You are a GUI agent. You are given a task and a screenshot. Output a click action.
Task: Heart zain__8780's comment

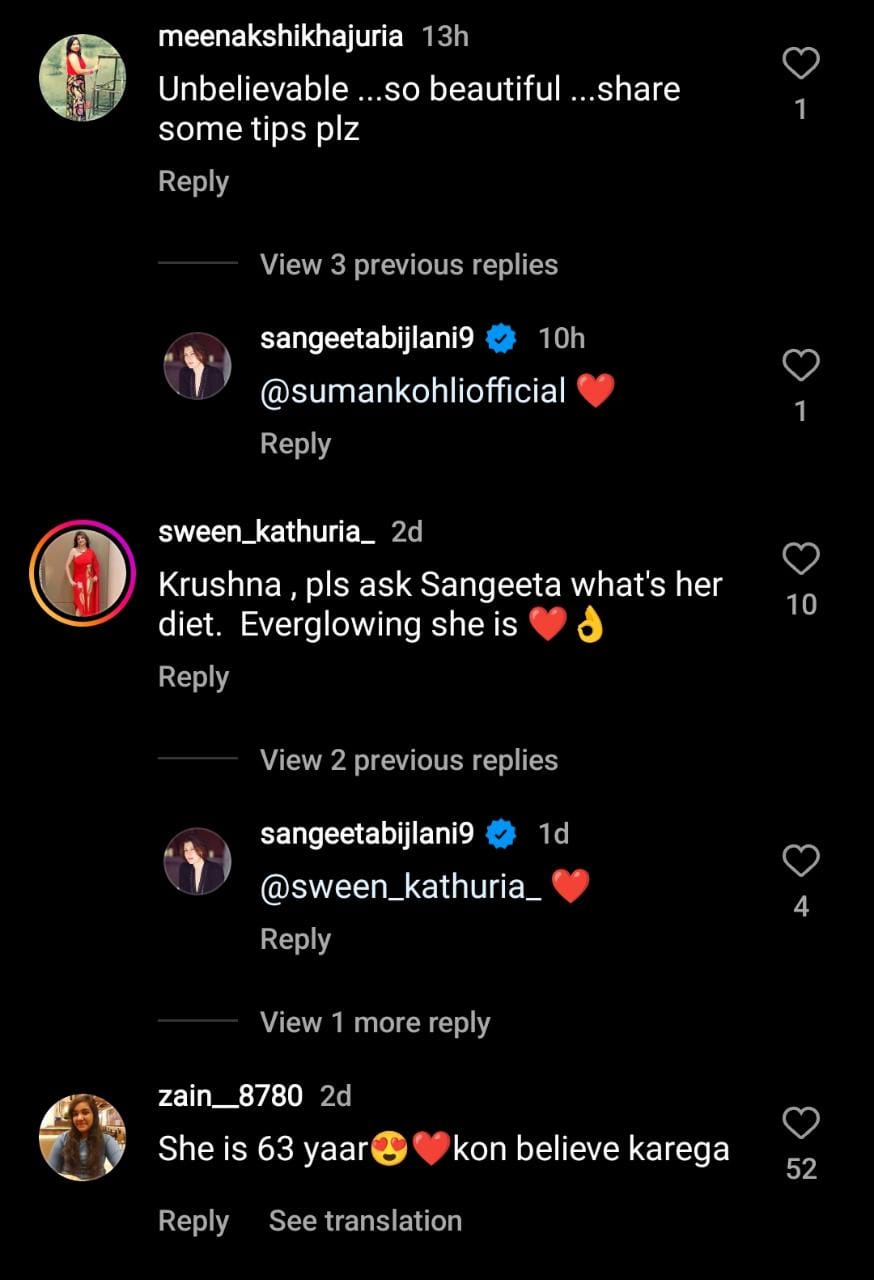coord(800,1124)
